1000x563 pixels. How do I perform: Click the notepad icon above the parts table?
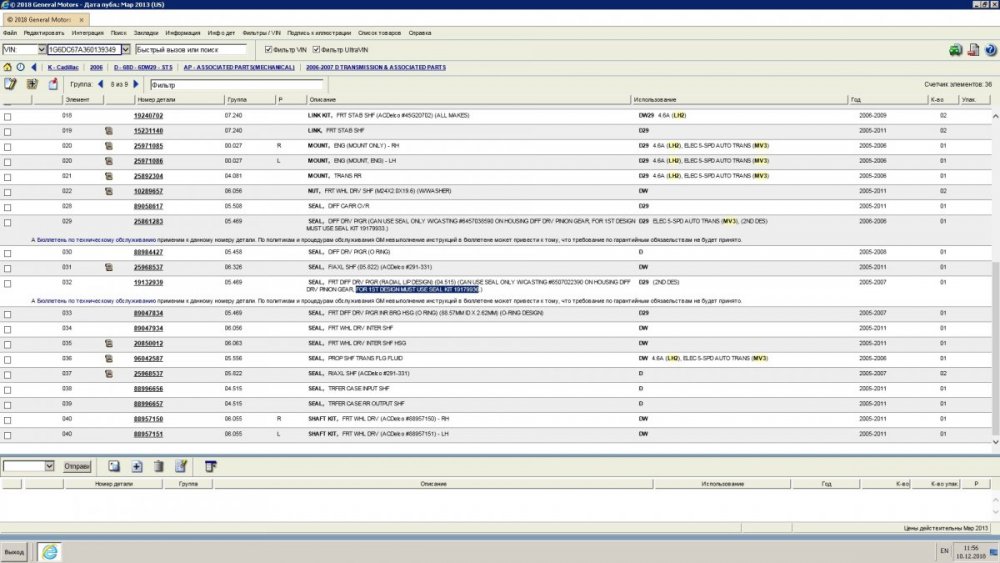tap(11, 84)
